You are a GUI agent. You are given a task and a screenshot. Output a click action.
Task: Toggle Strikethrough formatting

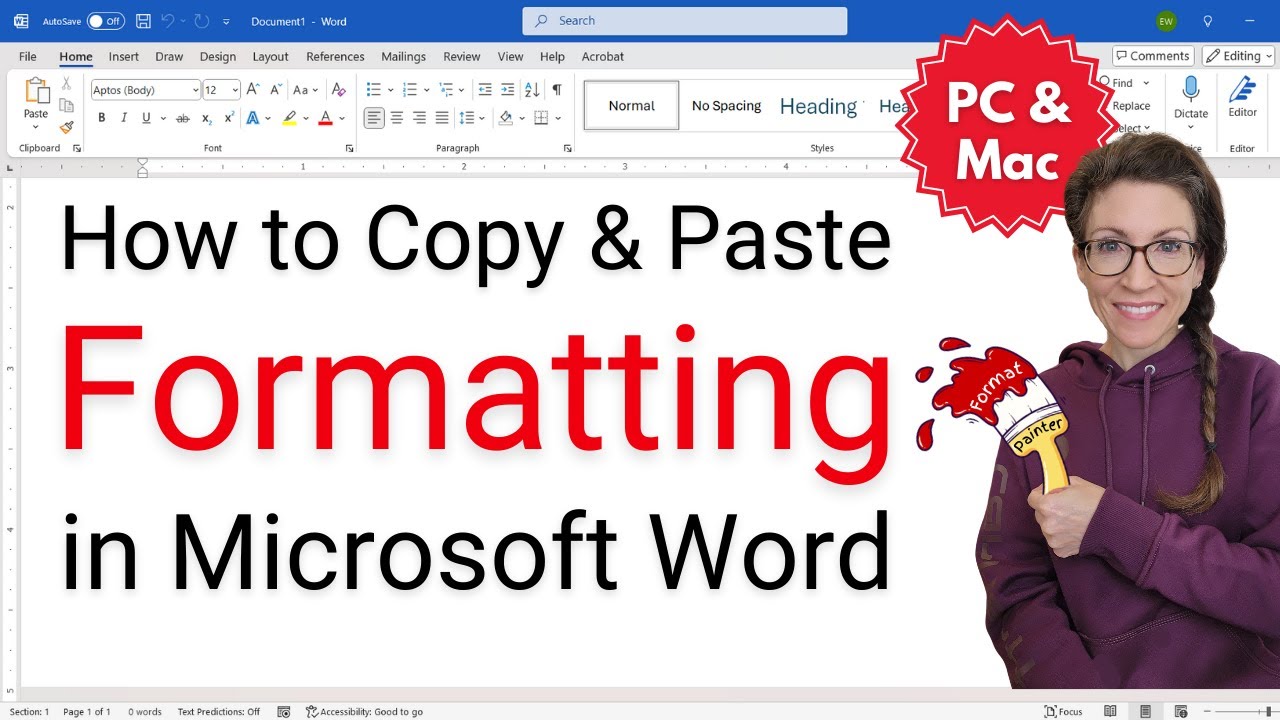tap(182, 118)
